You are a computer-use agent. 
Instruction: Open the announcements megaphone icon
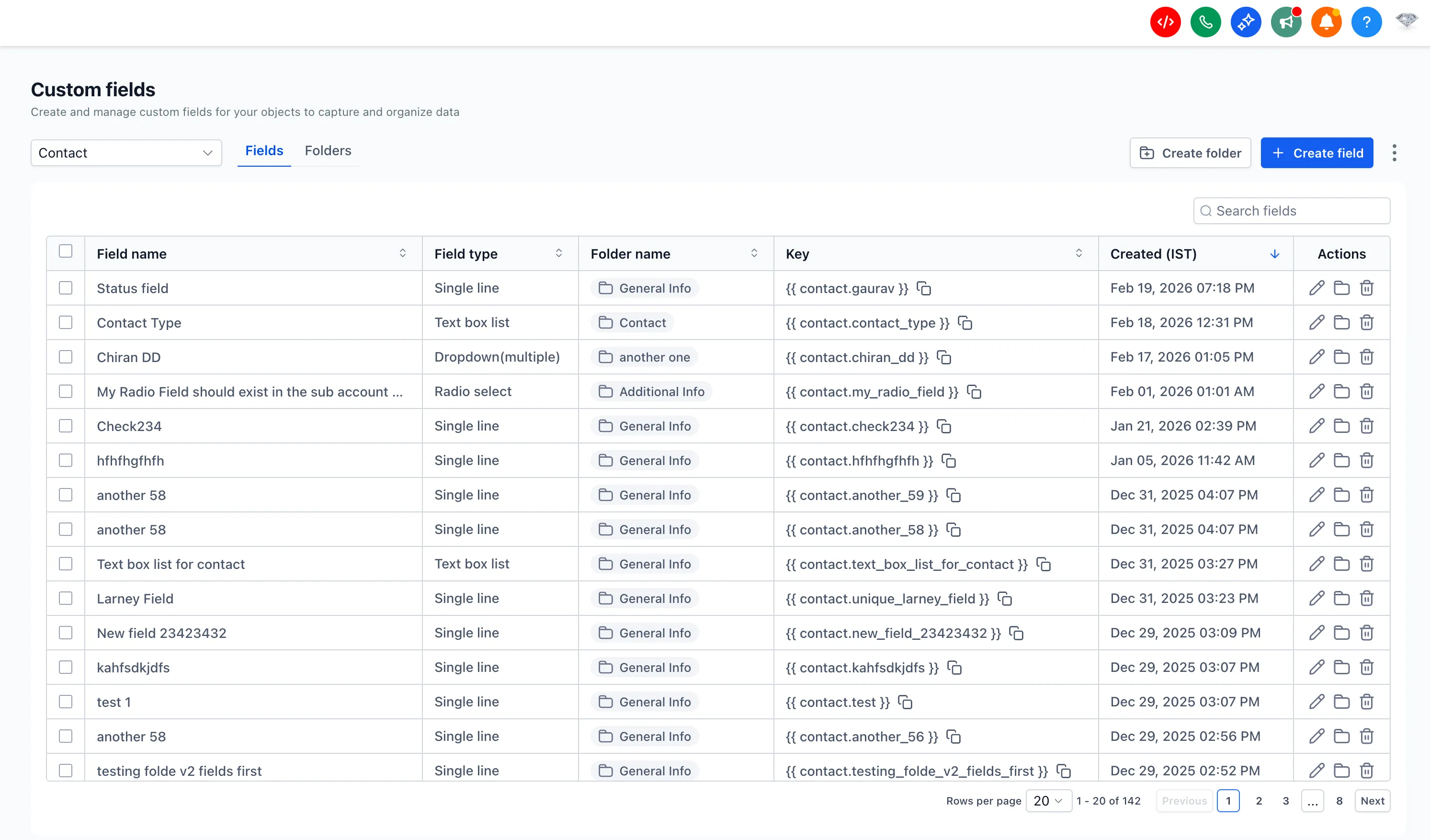coord(1286,22)
